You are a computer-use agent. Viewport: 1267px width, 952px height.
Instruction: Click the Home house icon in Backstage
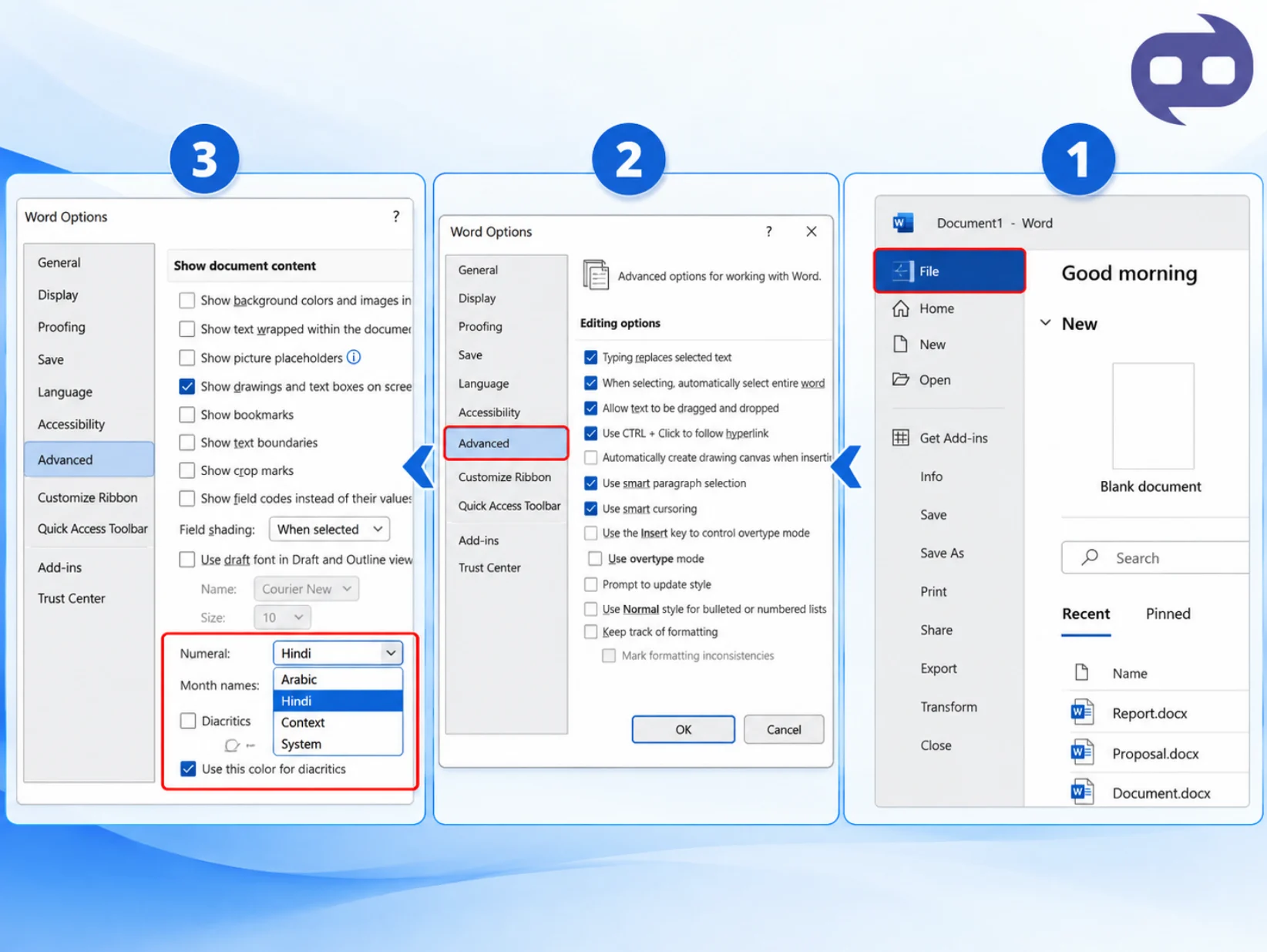[x=901, y=308]
